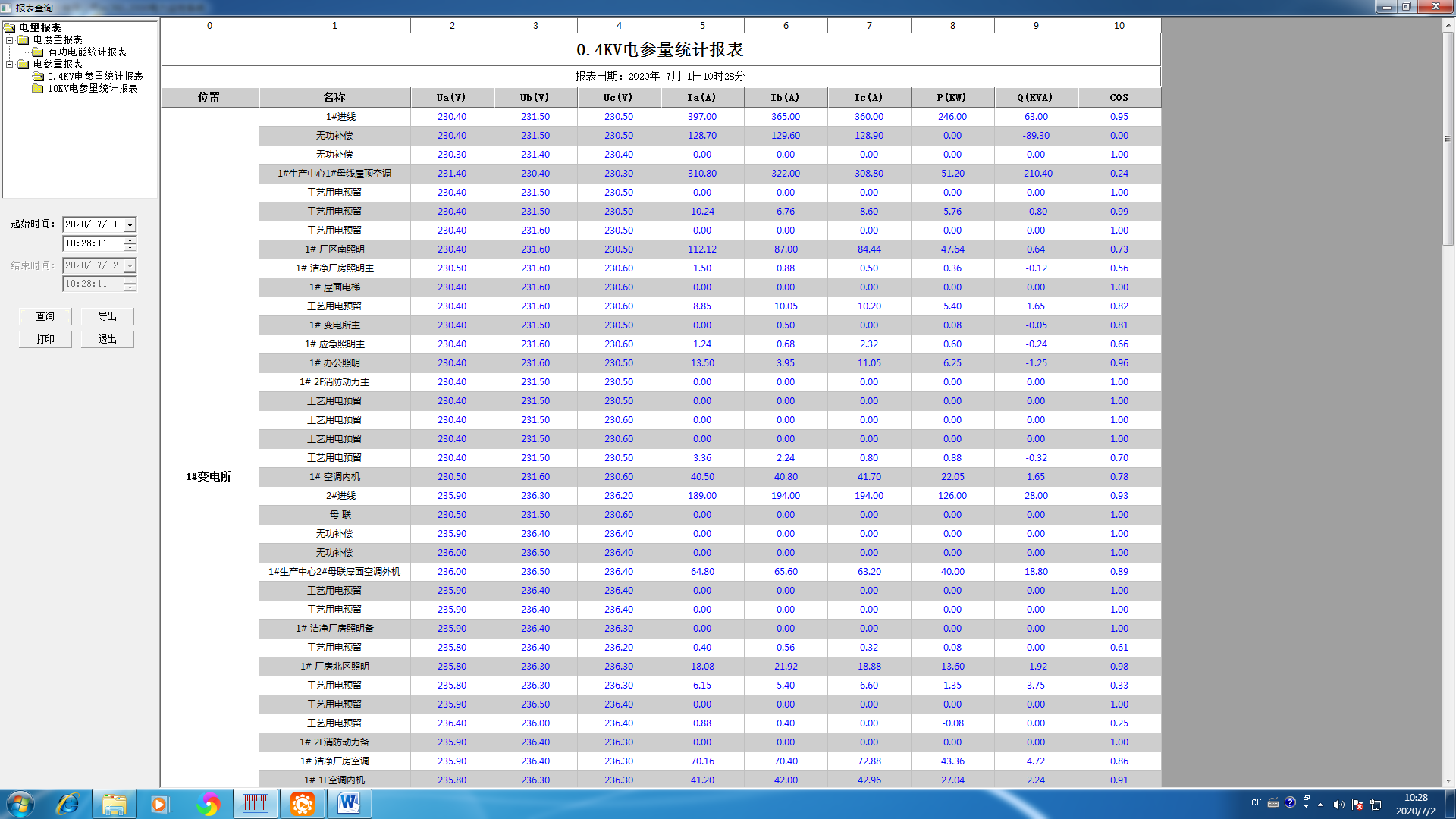Viewport: 1456px width, 819px height.
Task: Toggle the Action Center flag icon
Action: click(1356, 805)
